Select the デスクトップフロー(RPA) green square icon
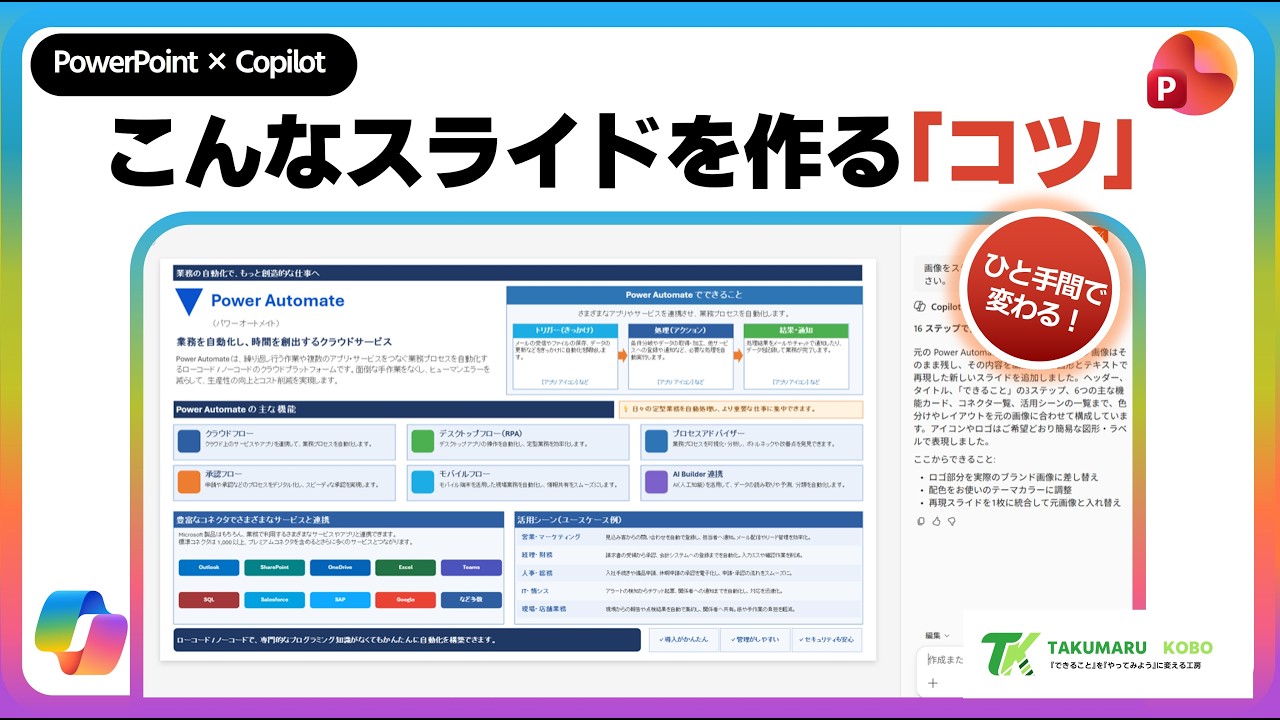The height and width of the screenshot is (720, 1280). point(422,441)
